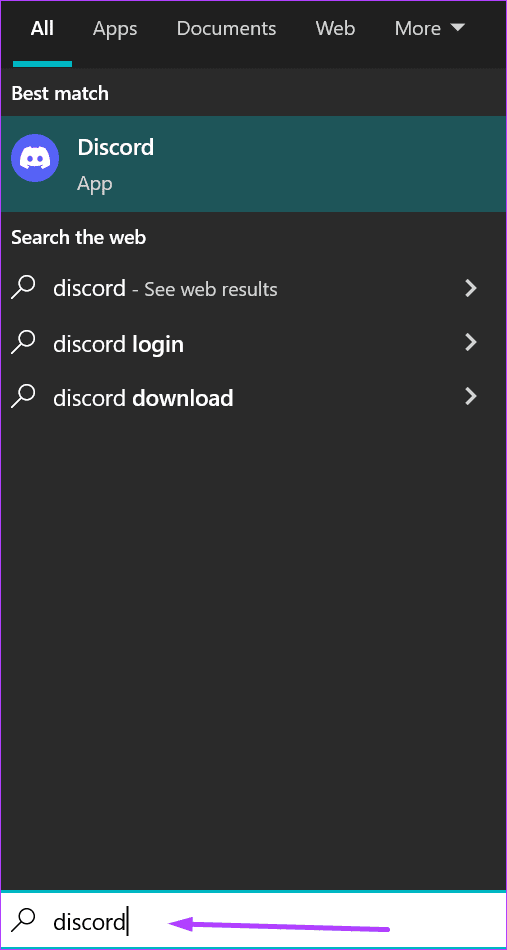Click magnifier icon beside 'discord login'

(x=24, y=342)
